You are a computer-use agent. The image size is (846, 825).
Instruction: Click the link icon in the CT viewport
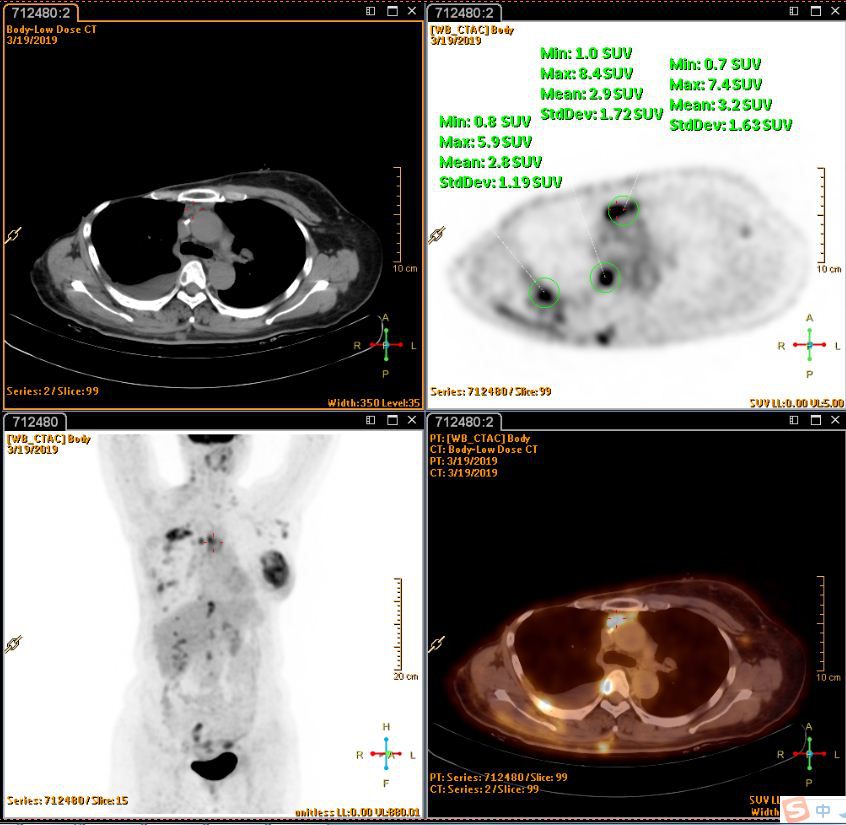click(14, 235)
